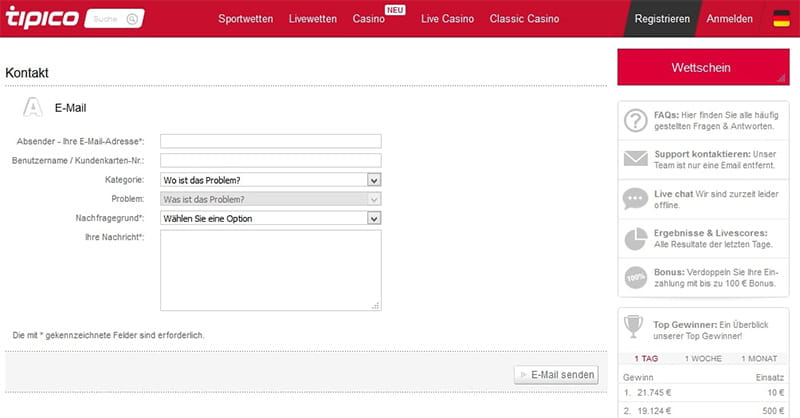
Task: Click the search magnifier icon
Action: (133, 19)
